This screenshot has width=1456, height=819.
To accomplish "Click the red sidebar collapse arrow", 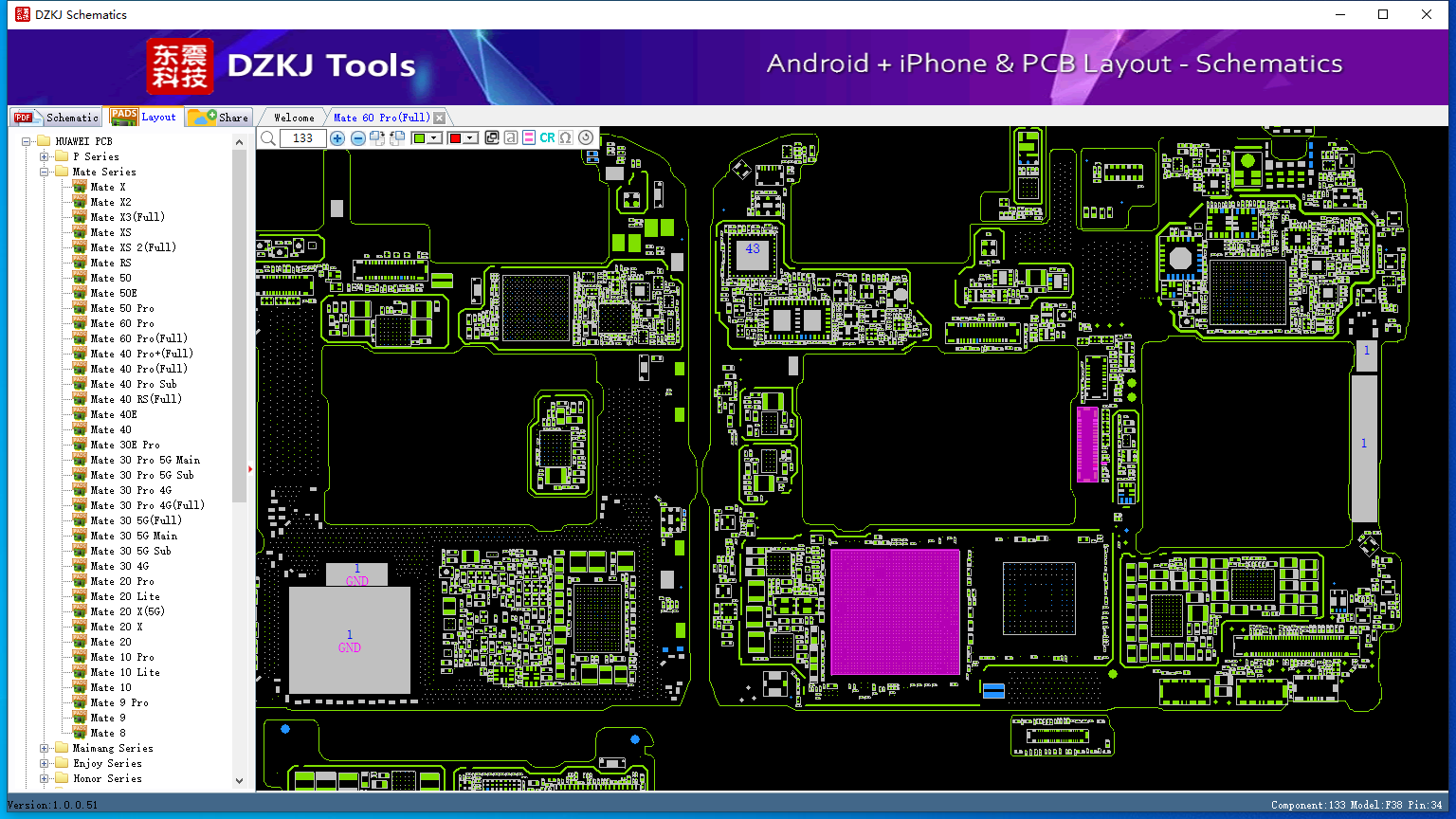I will click(250, 468).
